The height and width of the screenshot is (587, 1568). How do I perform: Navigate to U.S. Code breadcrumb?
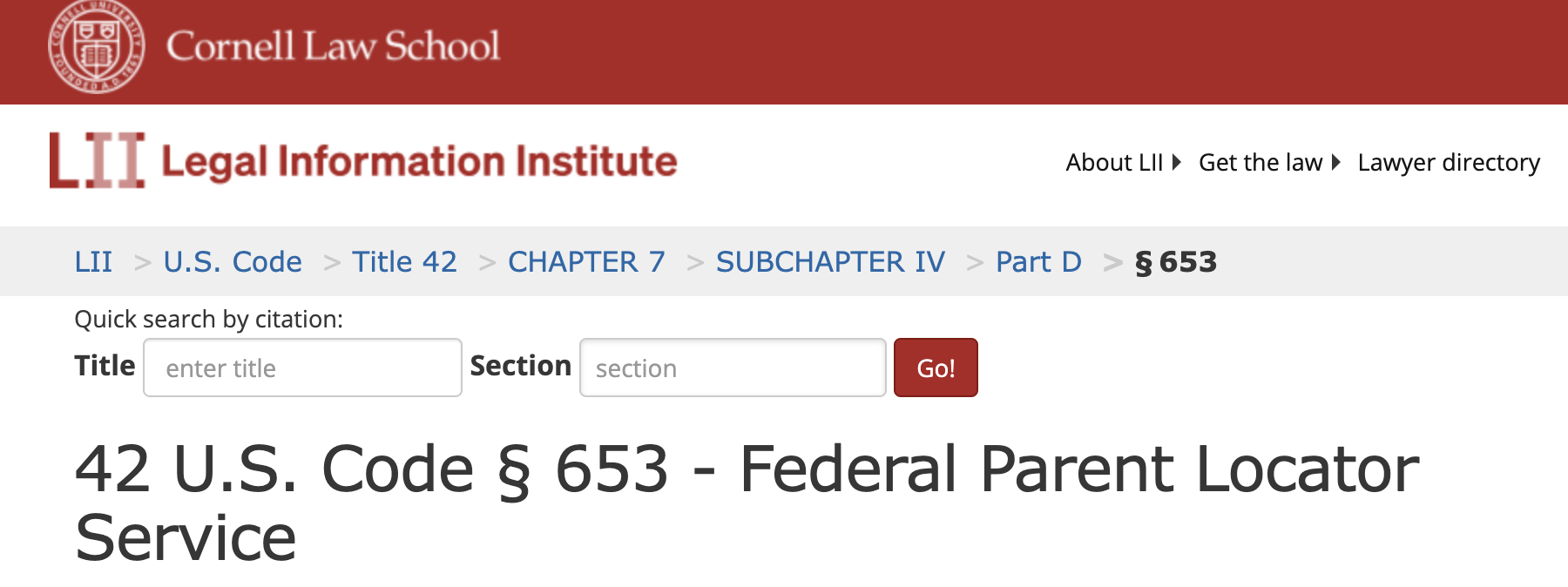[233, 262]
